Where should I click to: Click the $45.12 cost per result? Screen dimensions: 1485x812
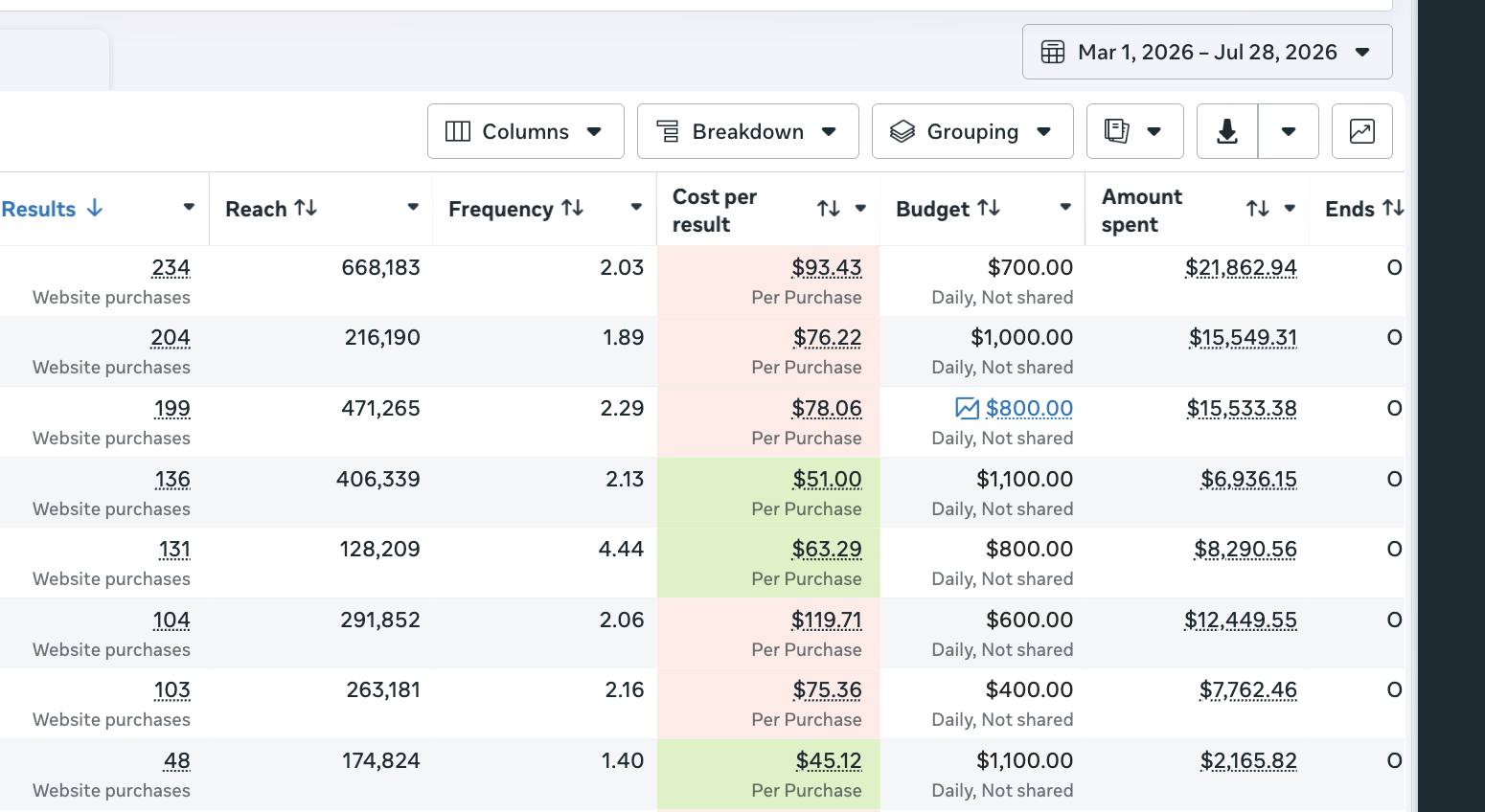click(x=829, y=761)
